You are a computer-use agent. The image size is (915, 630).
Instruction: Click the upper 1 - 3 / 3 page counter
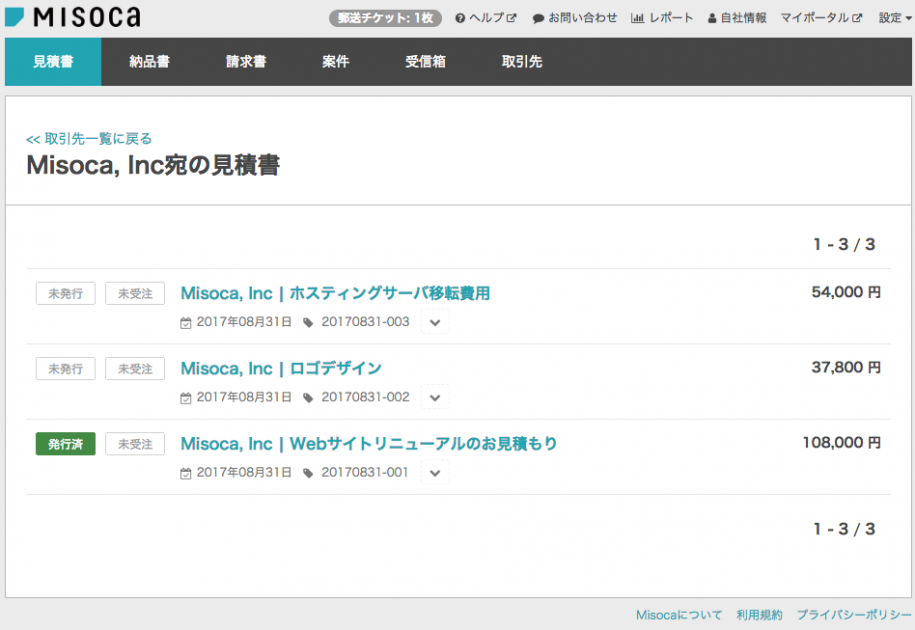click(844, 244)
